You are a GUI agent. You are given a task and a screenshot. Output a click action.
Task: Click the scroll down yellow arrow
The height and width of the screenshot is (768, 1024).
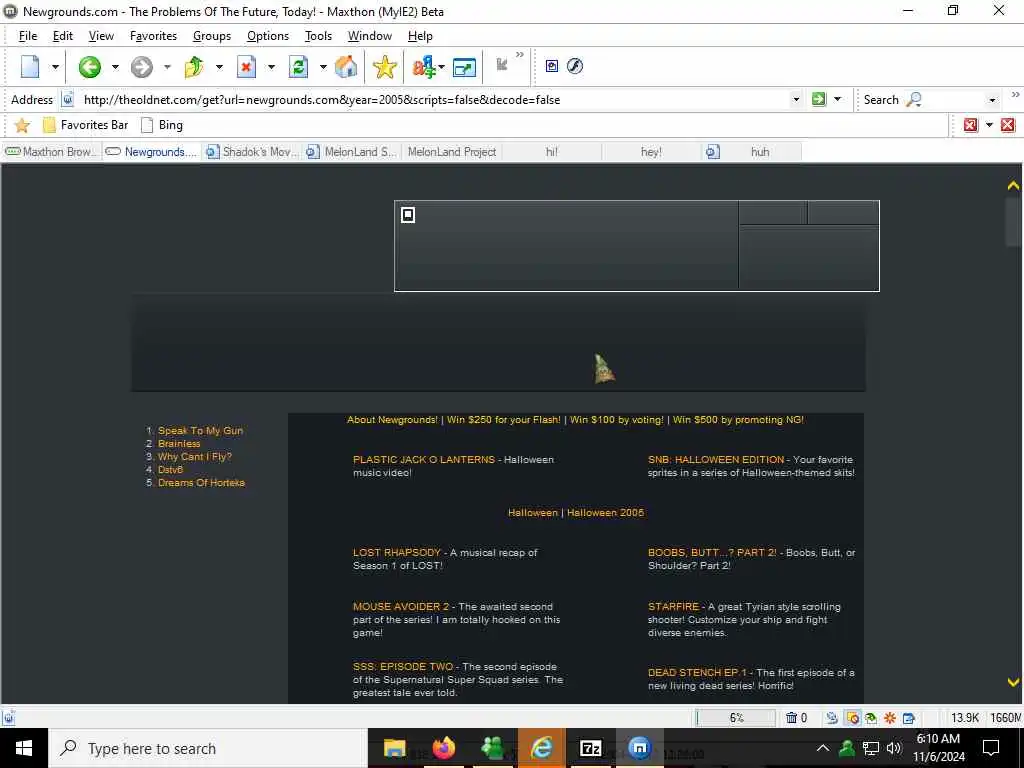pyautogui.click(x=1013, y=682)
